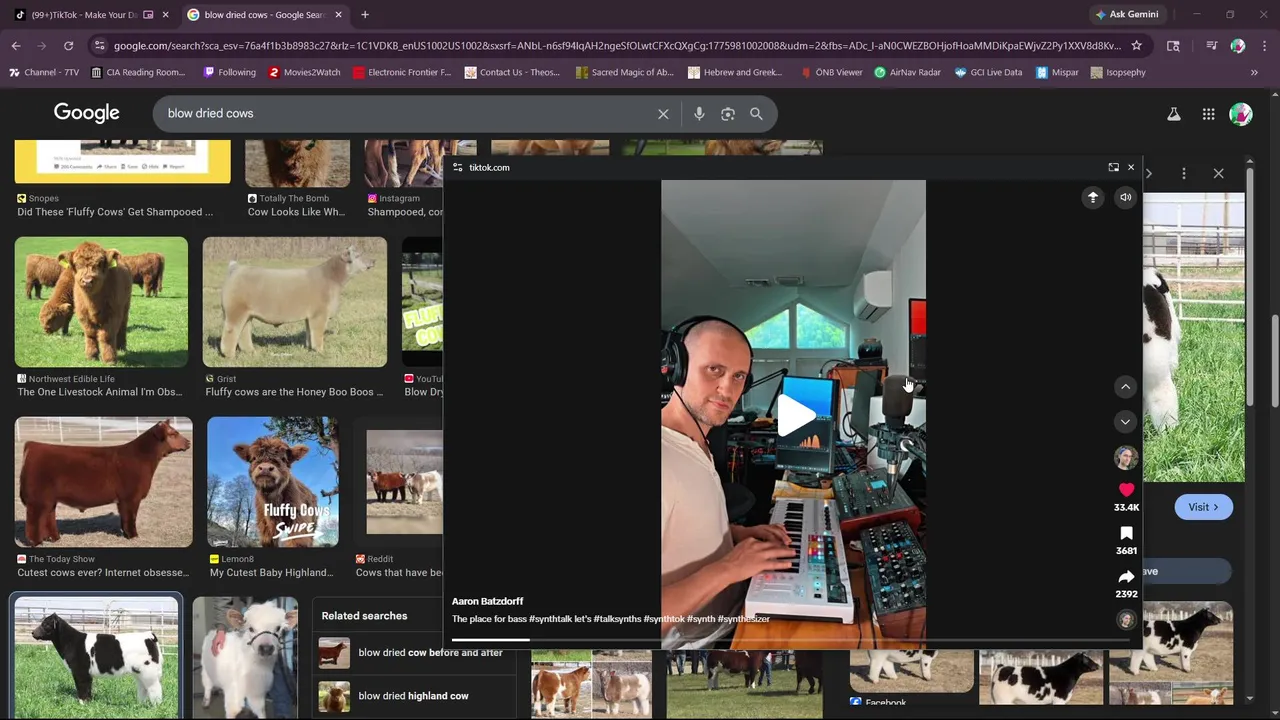Click the magnifier search button
Screen dimensions: 1280x720
756,114
